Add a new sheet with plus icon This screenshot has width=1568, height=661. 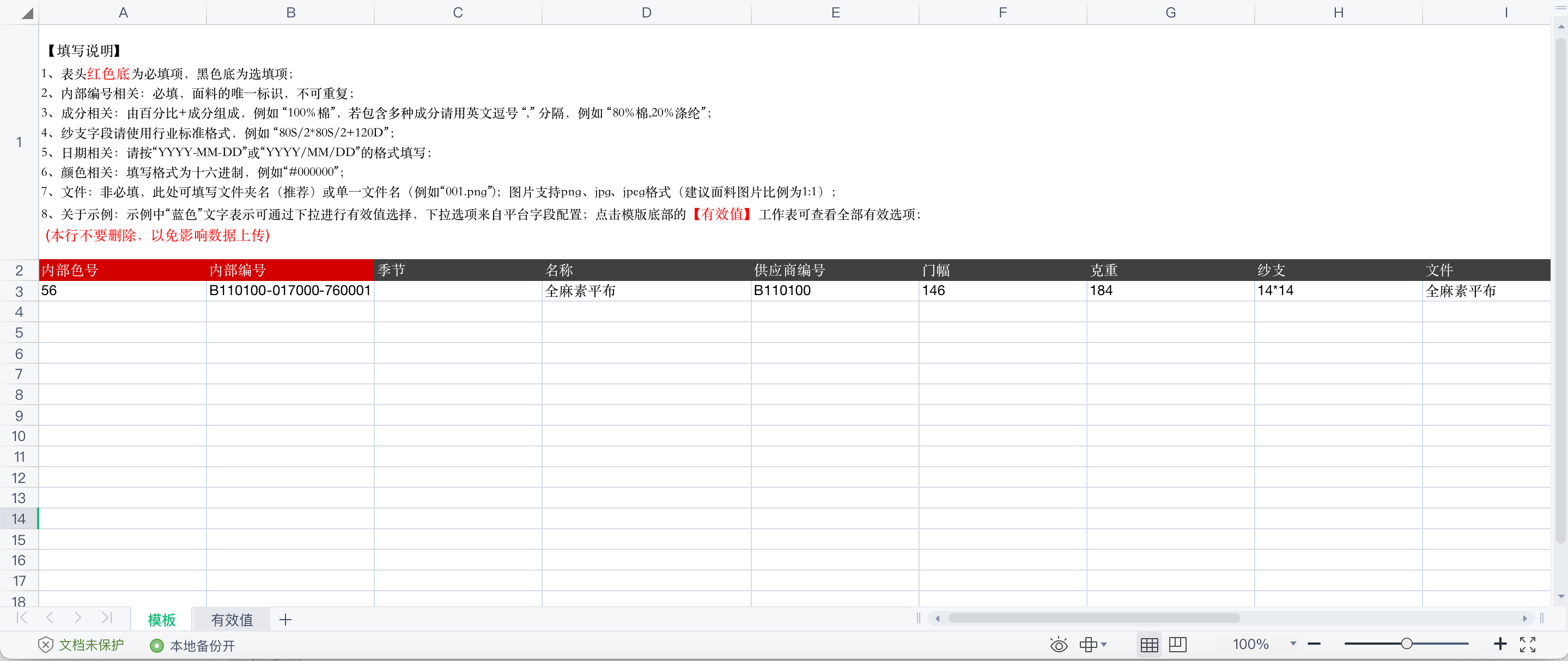(285, 620)
